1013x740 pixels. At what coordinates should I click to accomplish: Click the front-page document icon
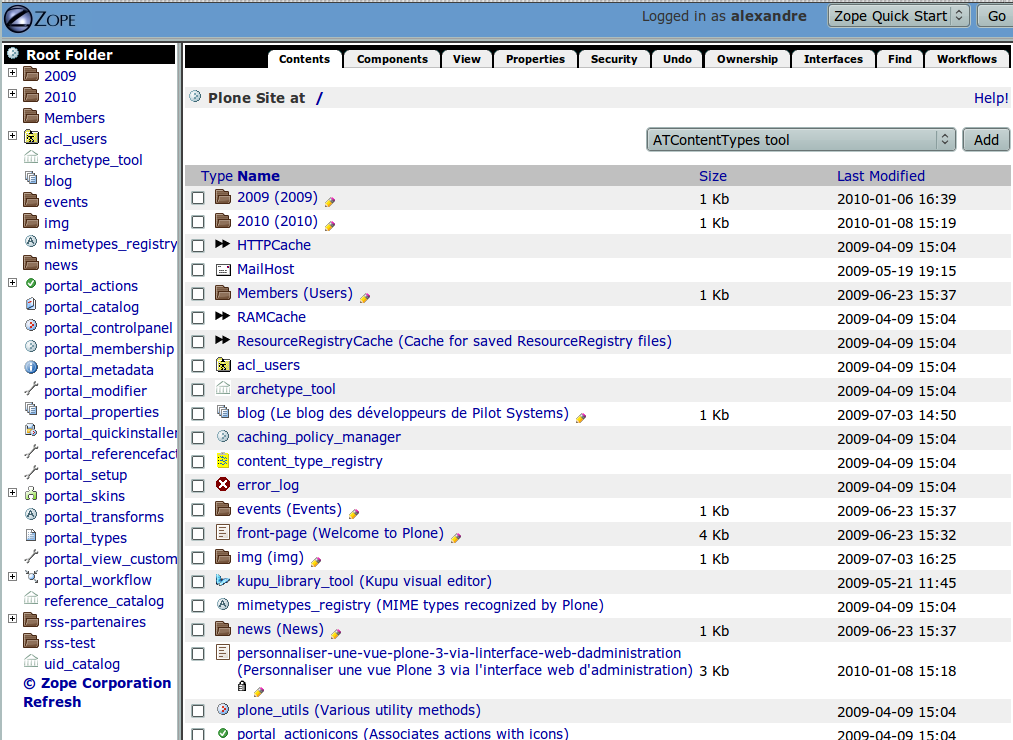tap(223, 533)
